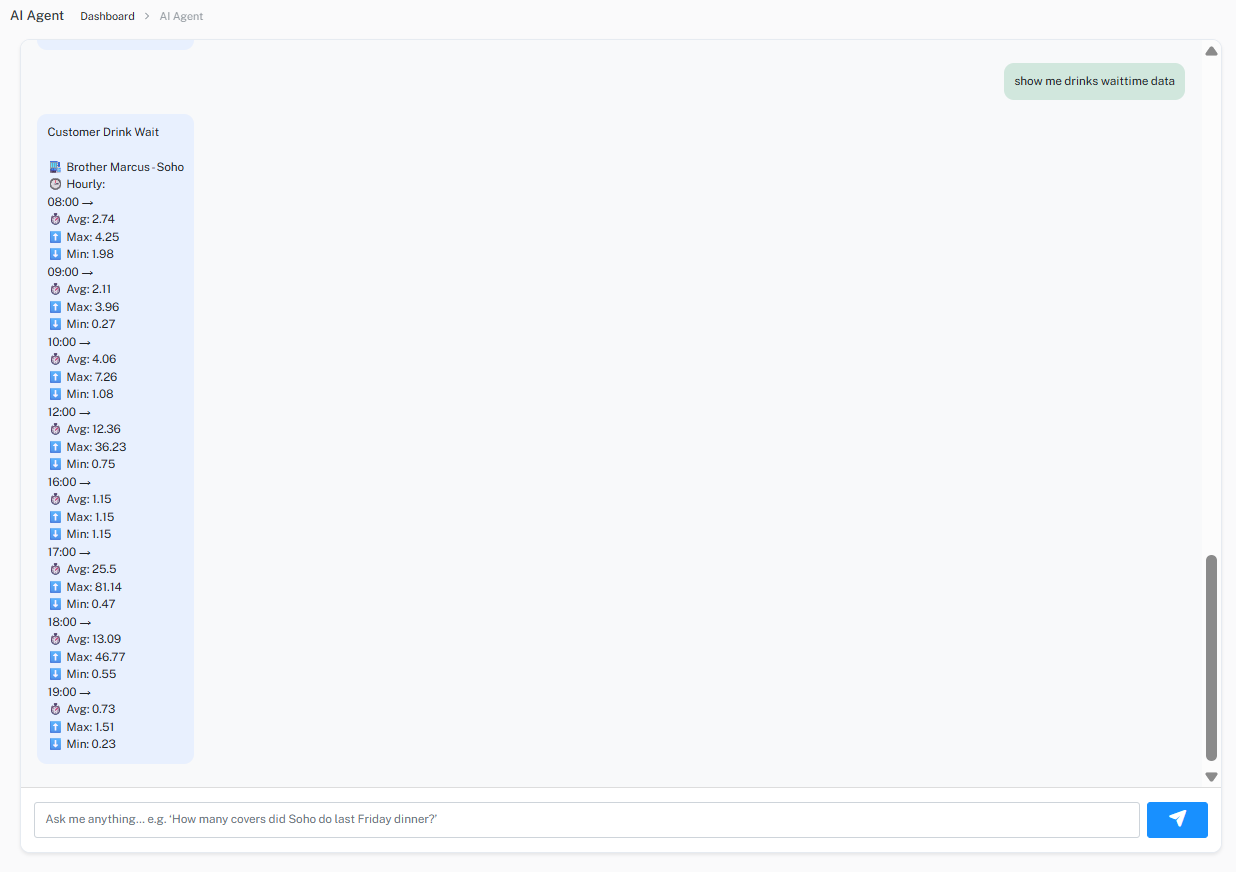The image size is (1236, 872).
Task: Click the up arrow icon beside Max: 36.23
Action: tap(55, 447)
